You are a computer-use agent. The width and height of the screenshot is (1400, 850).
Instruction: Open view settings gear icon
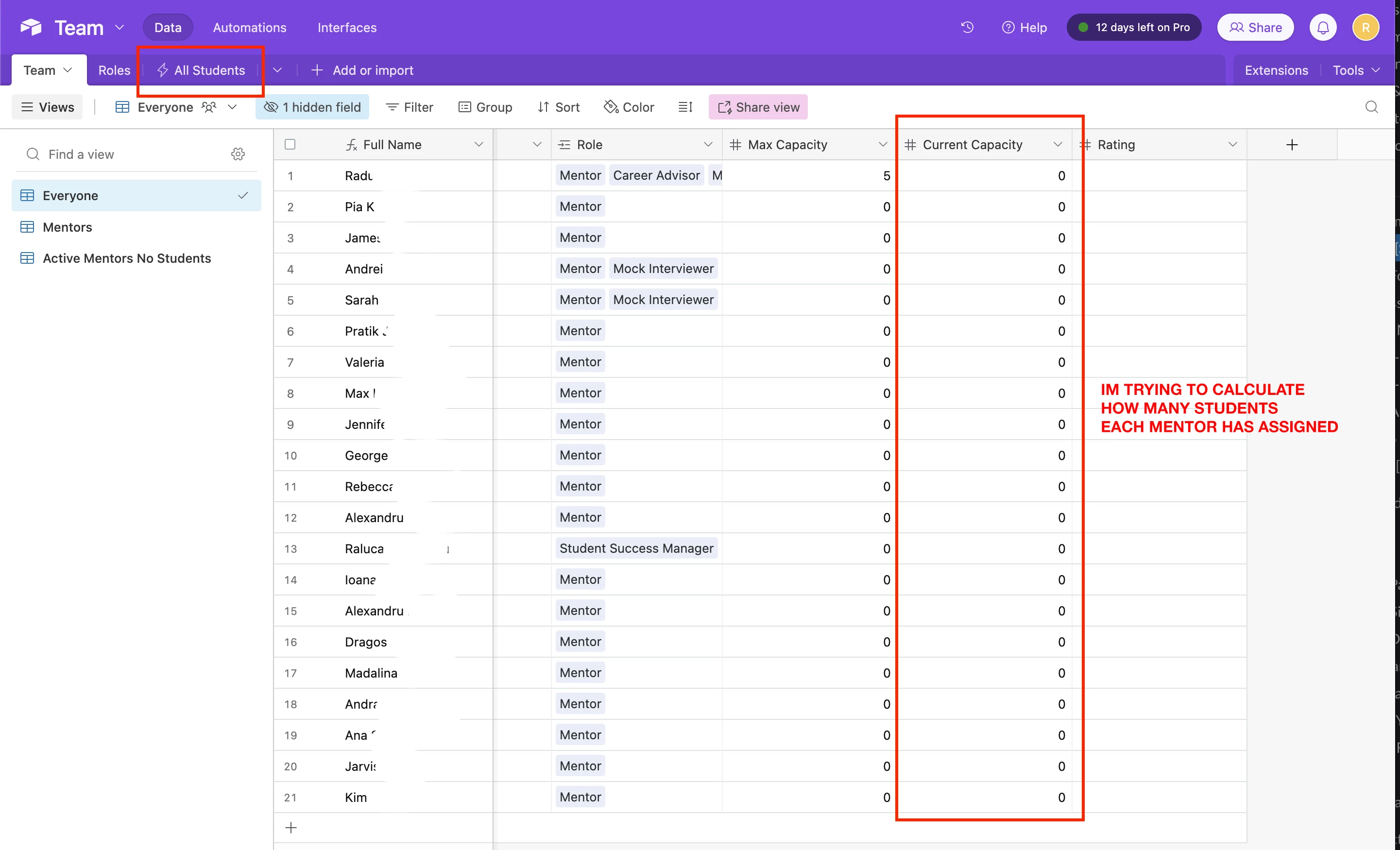pyautogui.click(x=238, y=154)
